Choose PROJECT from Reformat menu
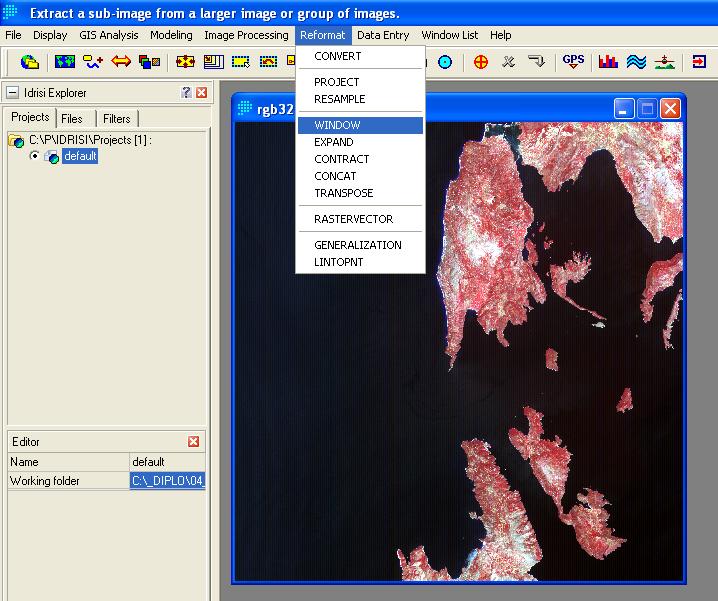Image resolution: width=718 pixels, height=601 pixels. pyautogui.click(x=360, y=82)
